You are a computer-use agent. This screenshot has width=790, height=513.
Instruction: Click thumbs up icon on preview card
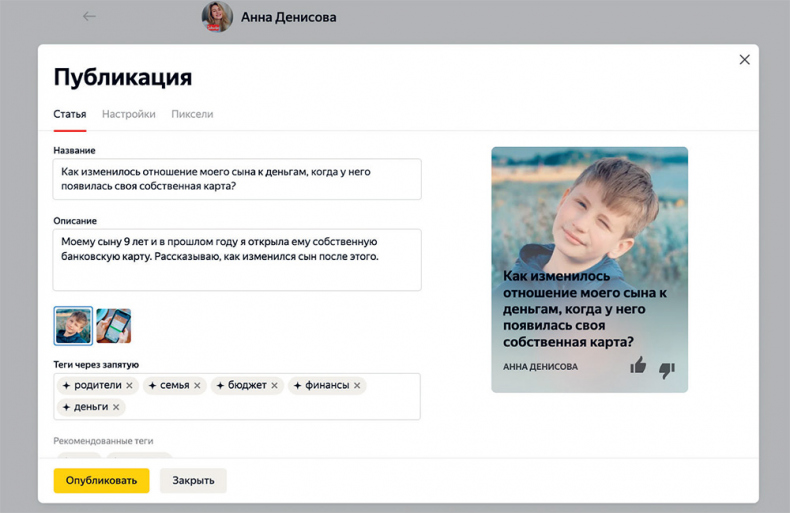tap(638, 366)
